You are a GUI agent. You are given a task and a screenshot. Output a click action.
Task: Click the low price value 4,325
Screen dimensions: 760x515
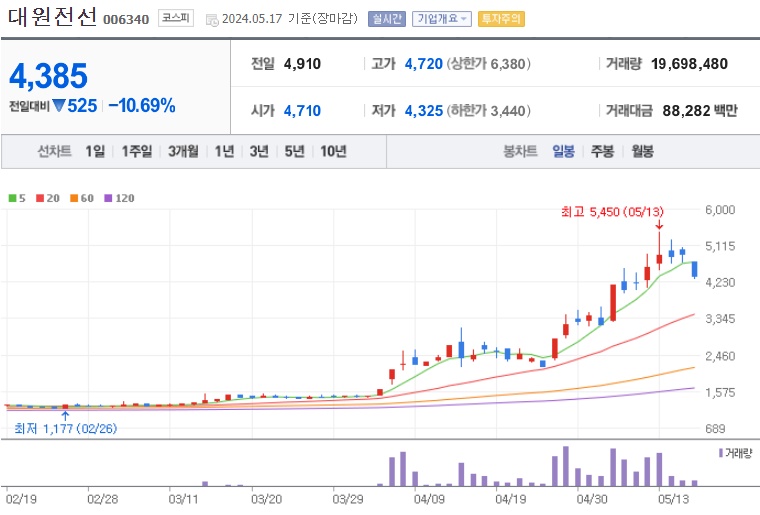(x=424, y=111)
